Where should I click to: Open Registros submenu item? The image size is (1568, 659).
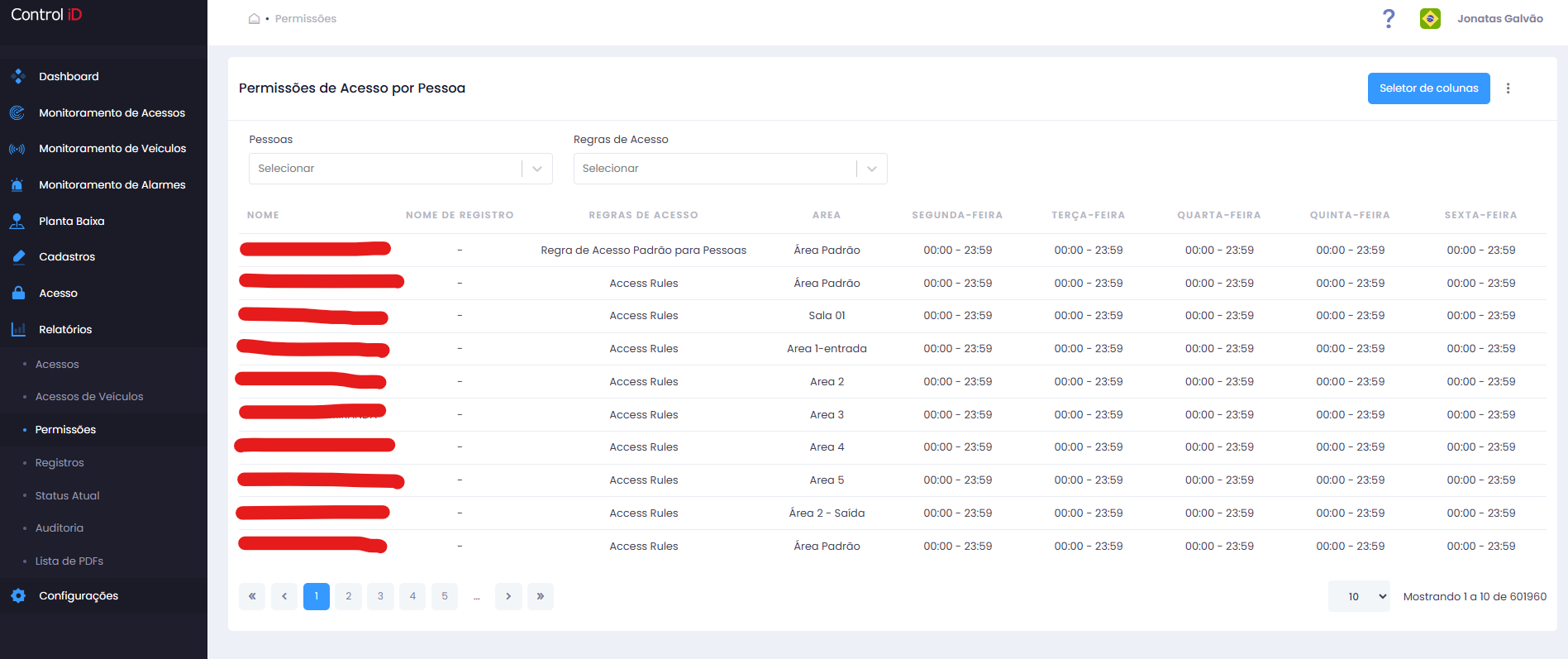60,462
